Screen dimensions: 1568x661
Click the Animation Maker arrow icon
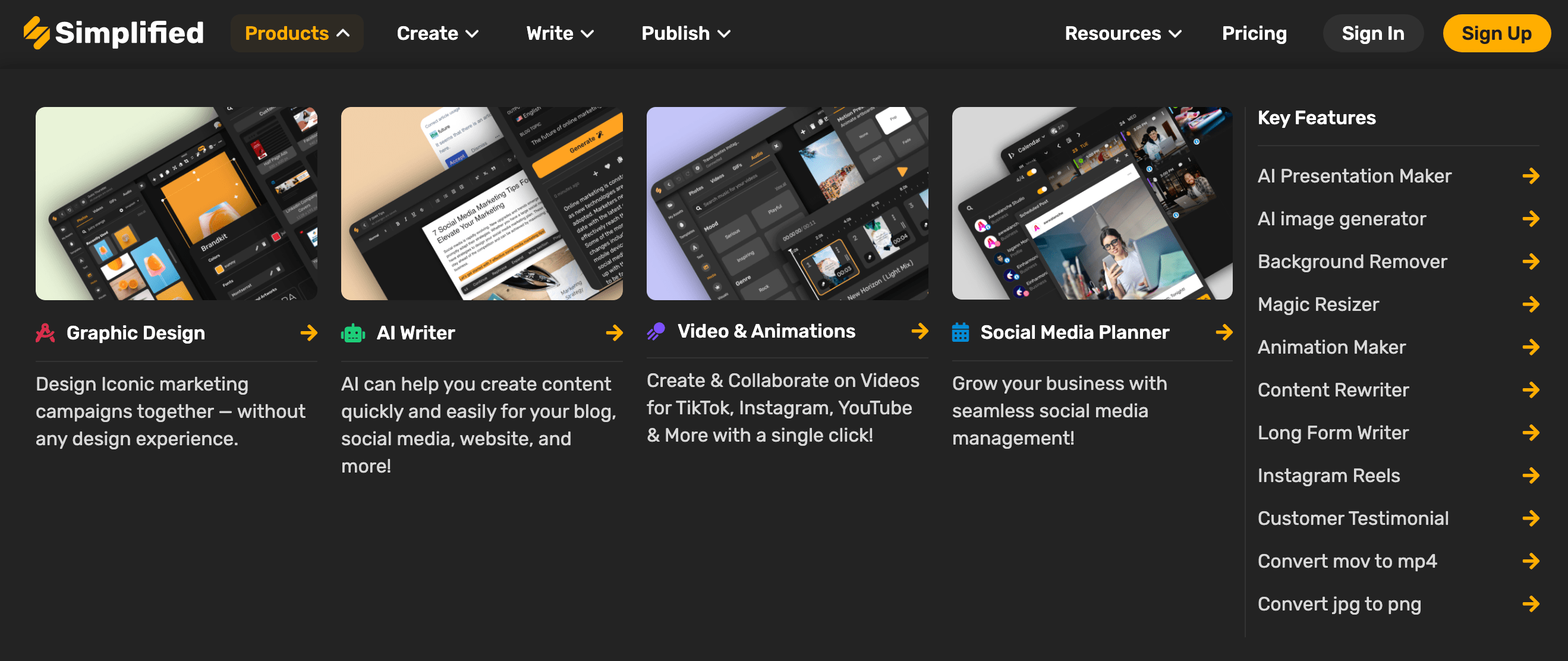1531,347
